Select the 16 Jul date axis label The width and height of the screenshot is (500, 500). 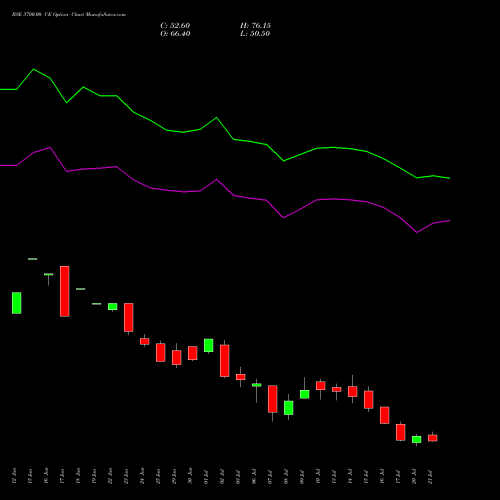(382, 477)
